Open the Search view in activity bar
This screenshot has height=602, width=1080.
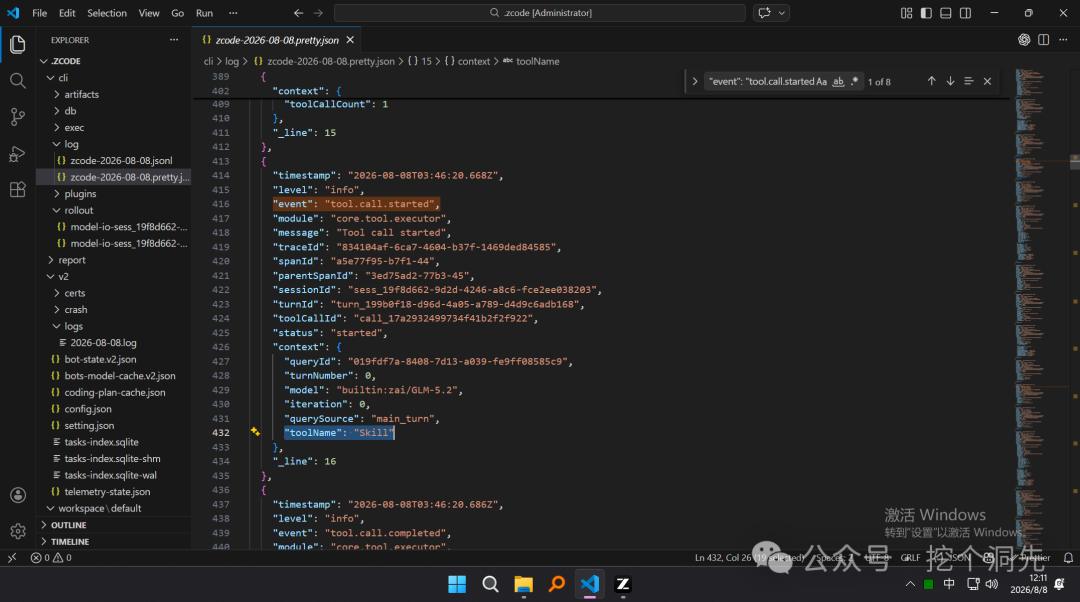pos(18,81)
